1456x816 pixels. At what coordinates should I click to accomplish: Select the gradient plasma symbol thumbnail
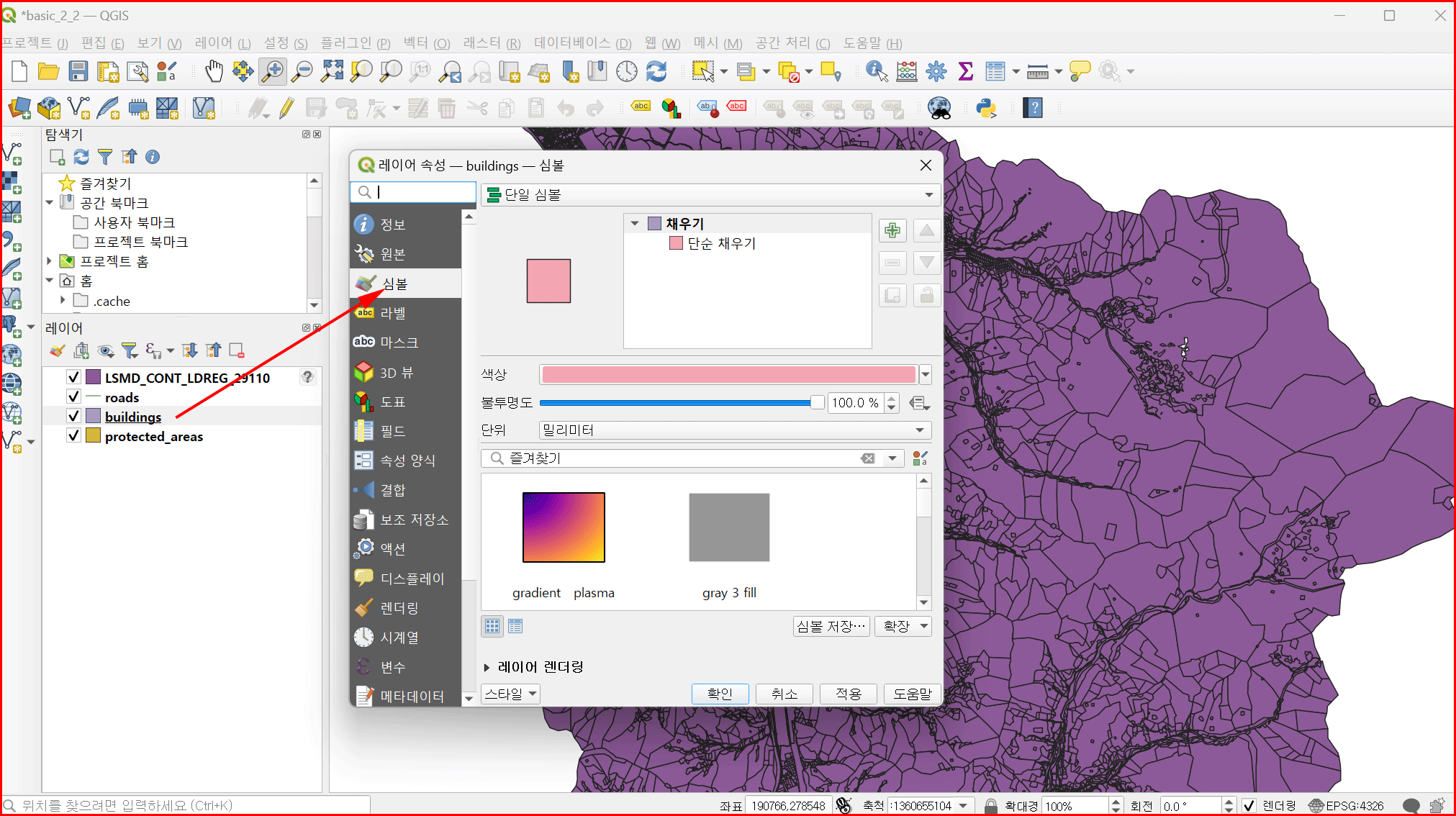[564, 527]
